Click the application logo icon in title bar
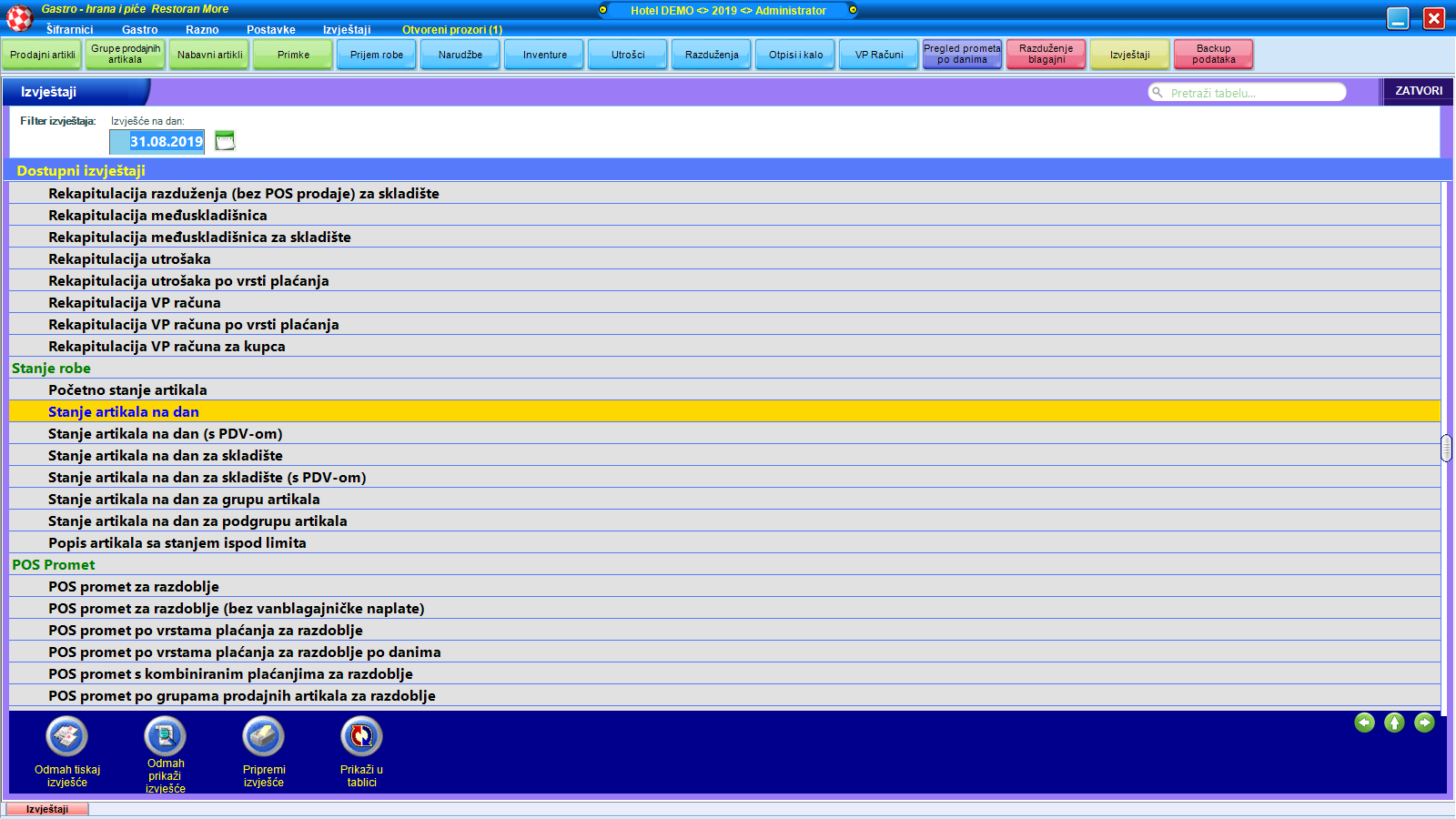Viewport: 1456px width, 819px height. pyautogui.click(x=19, y=17)
